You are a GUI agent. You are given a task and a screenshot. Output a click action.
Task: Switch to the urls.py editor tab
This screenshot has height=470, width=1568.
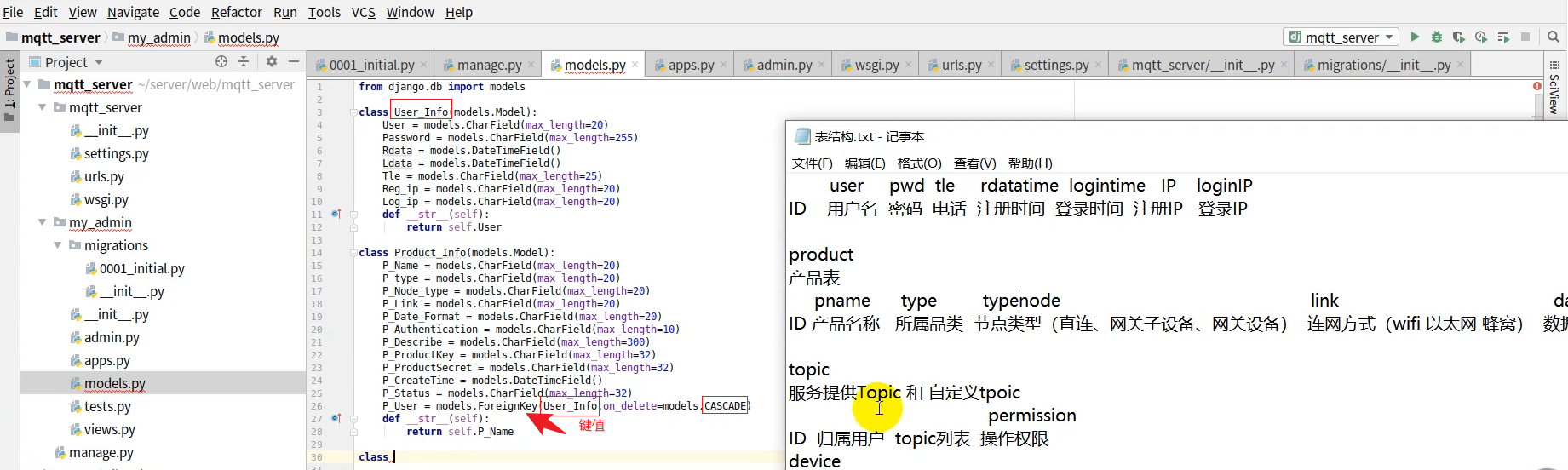point(961,65)
